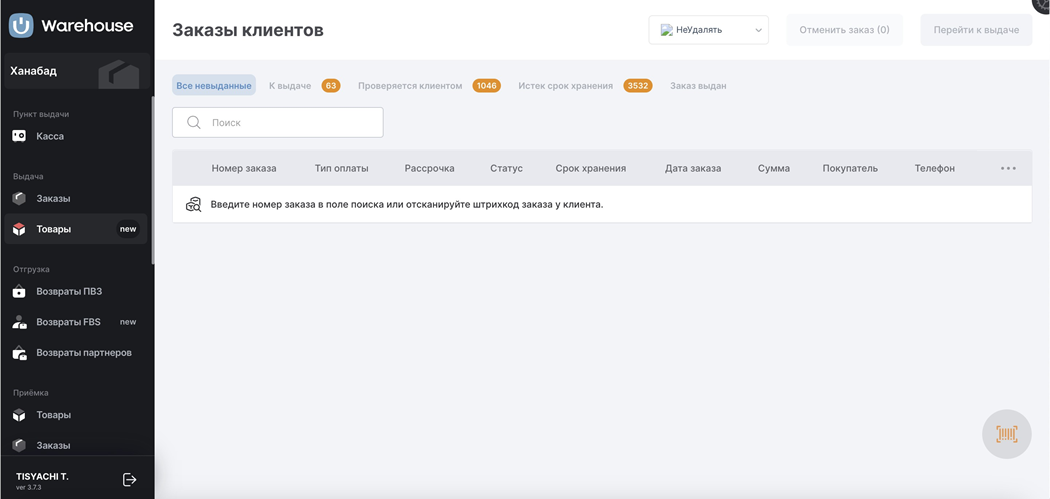This screenshot has height=499, width=1050.
Task: Click the search-boxes icon in the empty table row
Action: click(194, 205)
